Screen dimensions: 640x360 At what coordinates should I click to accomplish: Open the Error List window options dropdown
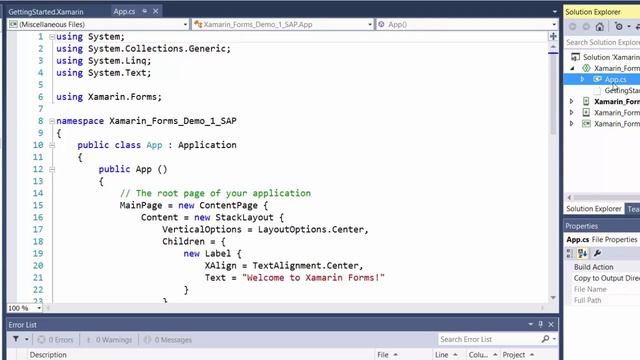pyautogui.click(x=531, y=324)
